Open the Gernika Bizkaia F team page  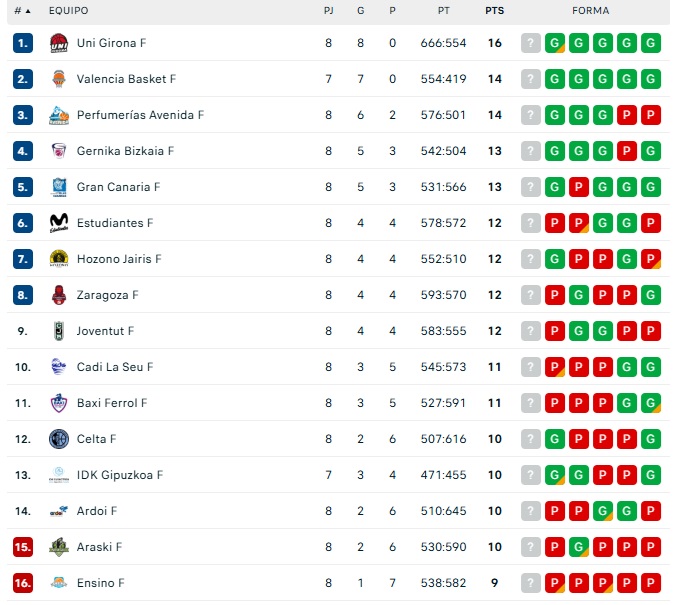tap(125, 151)
